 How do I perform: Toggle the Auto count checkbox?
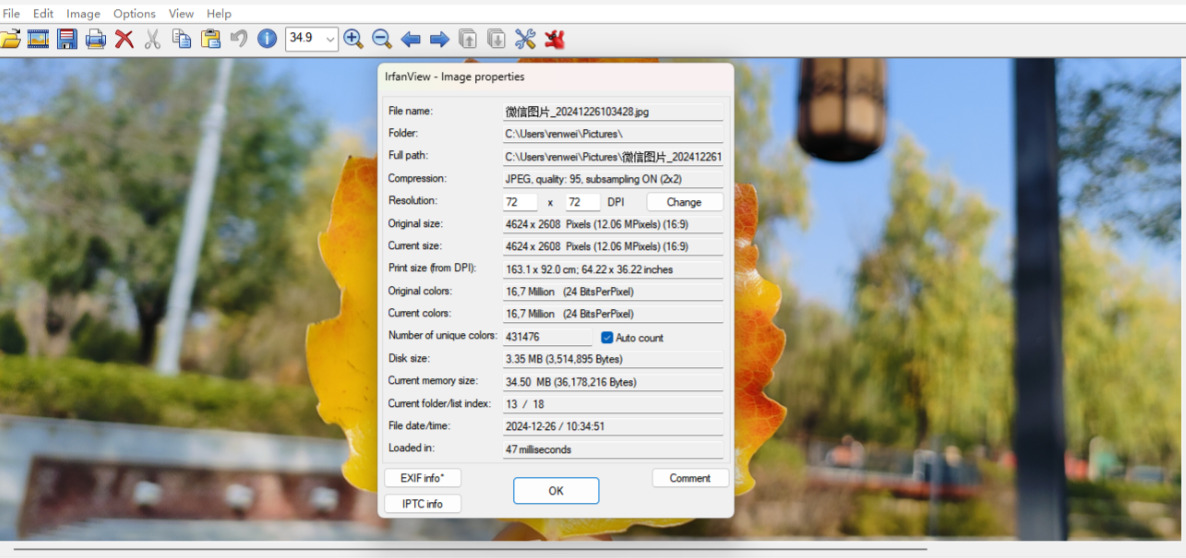tap(607, 337)
